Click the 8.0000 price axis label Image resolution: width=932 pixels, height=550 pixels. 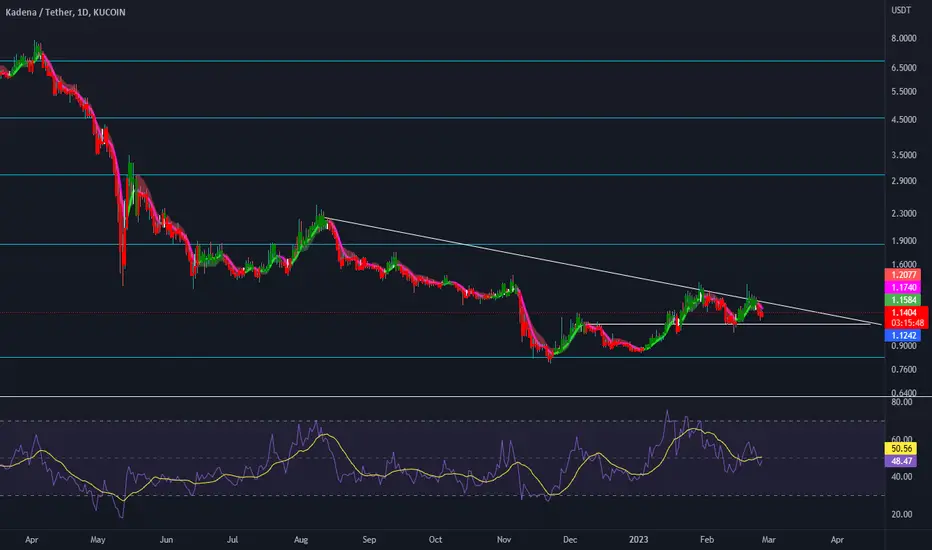903,38
